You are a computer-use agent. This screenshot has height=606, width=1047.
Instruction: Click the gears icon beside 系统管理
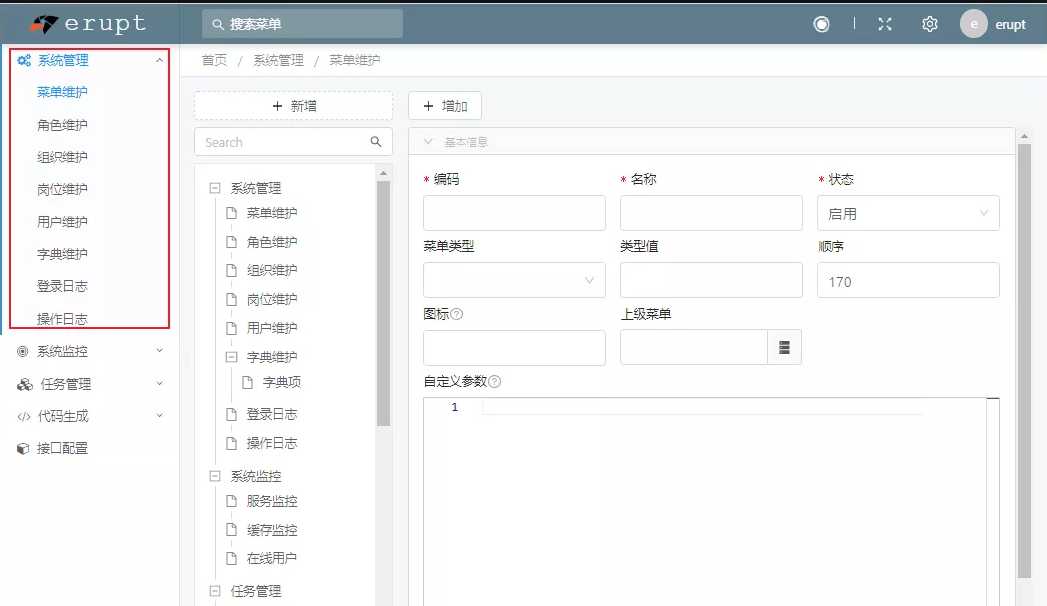(24, 61)
